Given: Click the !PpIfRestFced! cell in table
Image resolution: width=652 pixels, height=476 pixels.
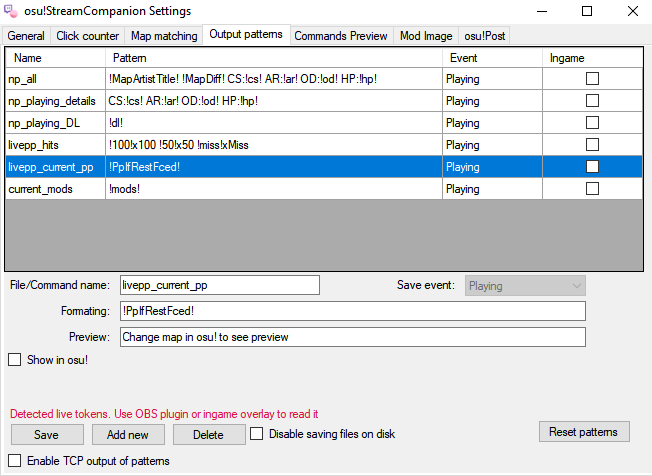Looking at the screenshot, I should [x=274, y=167].
